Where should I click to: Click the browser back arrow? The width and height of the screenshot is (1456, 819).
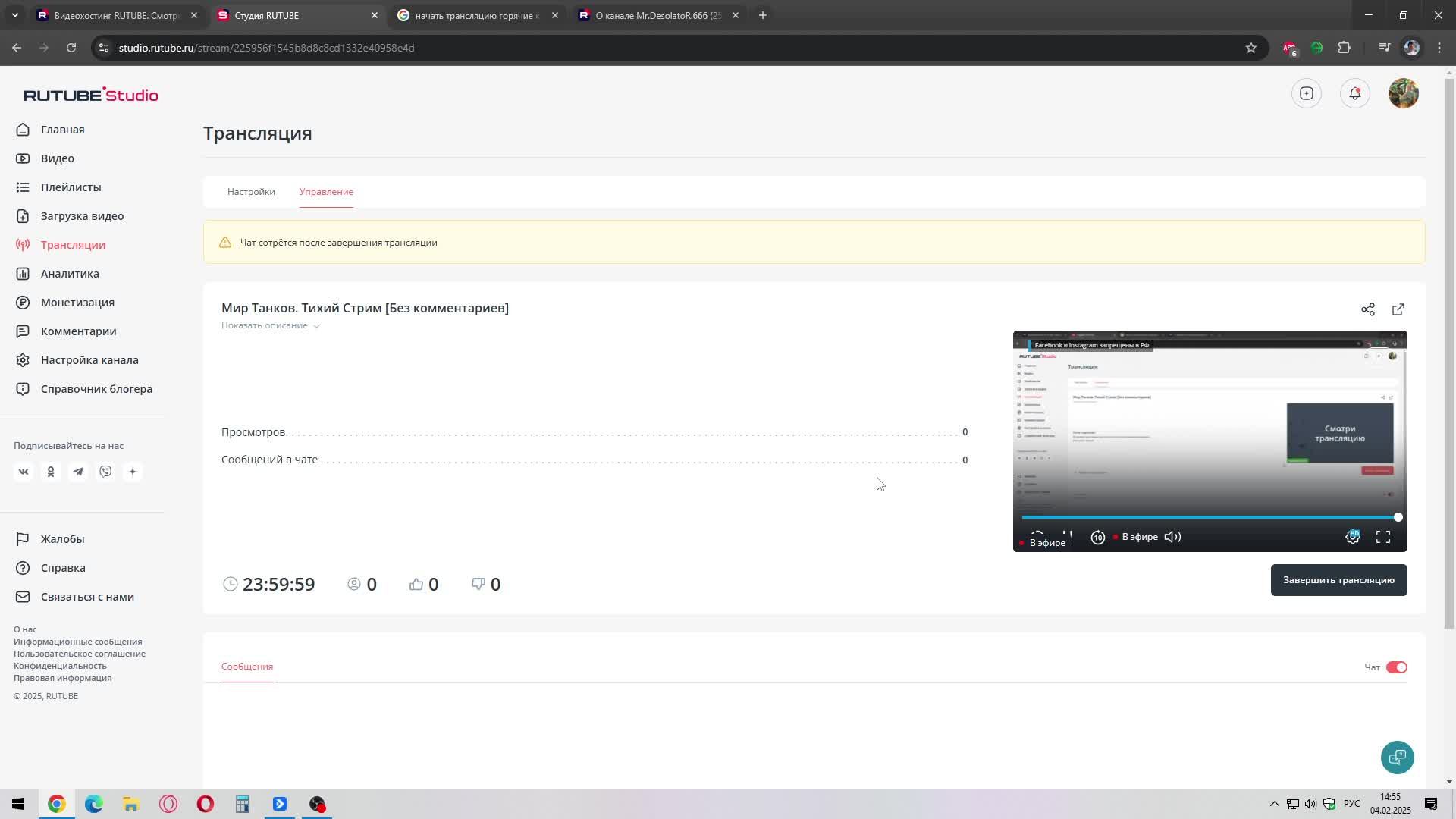tap(17, 48)
